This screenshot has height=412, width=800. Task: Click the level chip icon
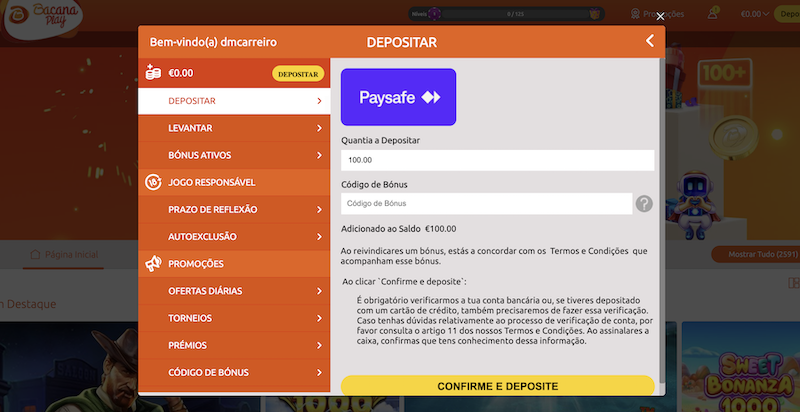[434, 14]
